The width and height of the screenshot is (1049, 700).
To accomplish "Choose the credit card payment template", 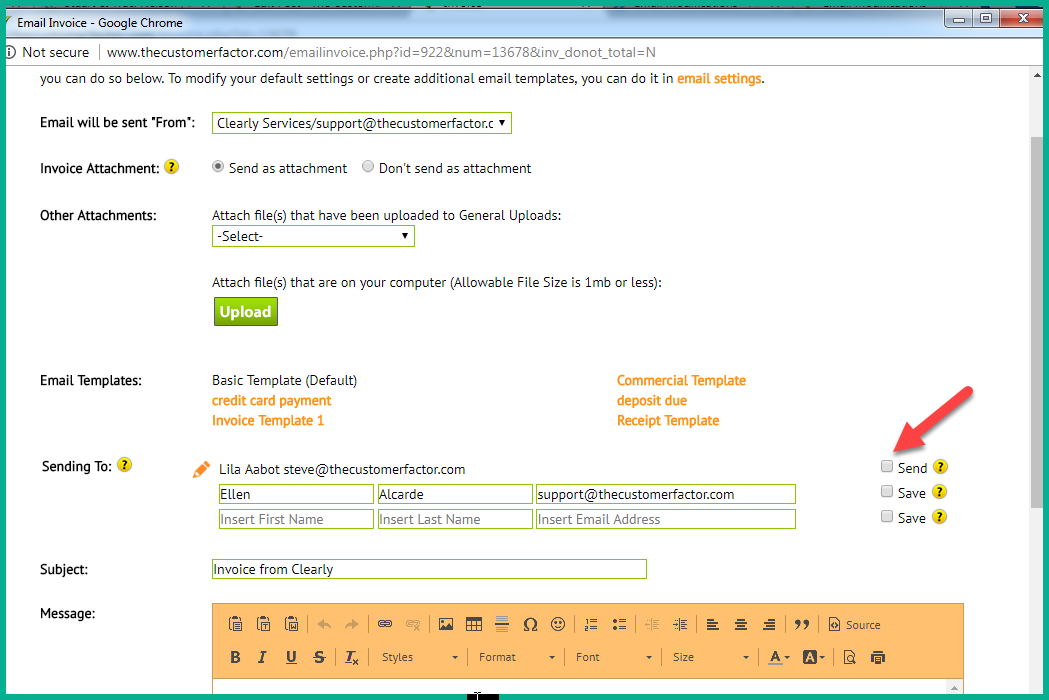I will (x=272, y=400).
